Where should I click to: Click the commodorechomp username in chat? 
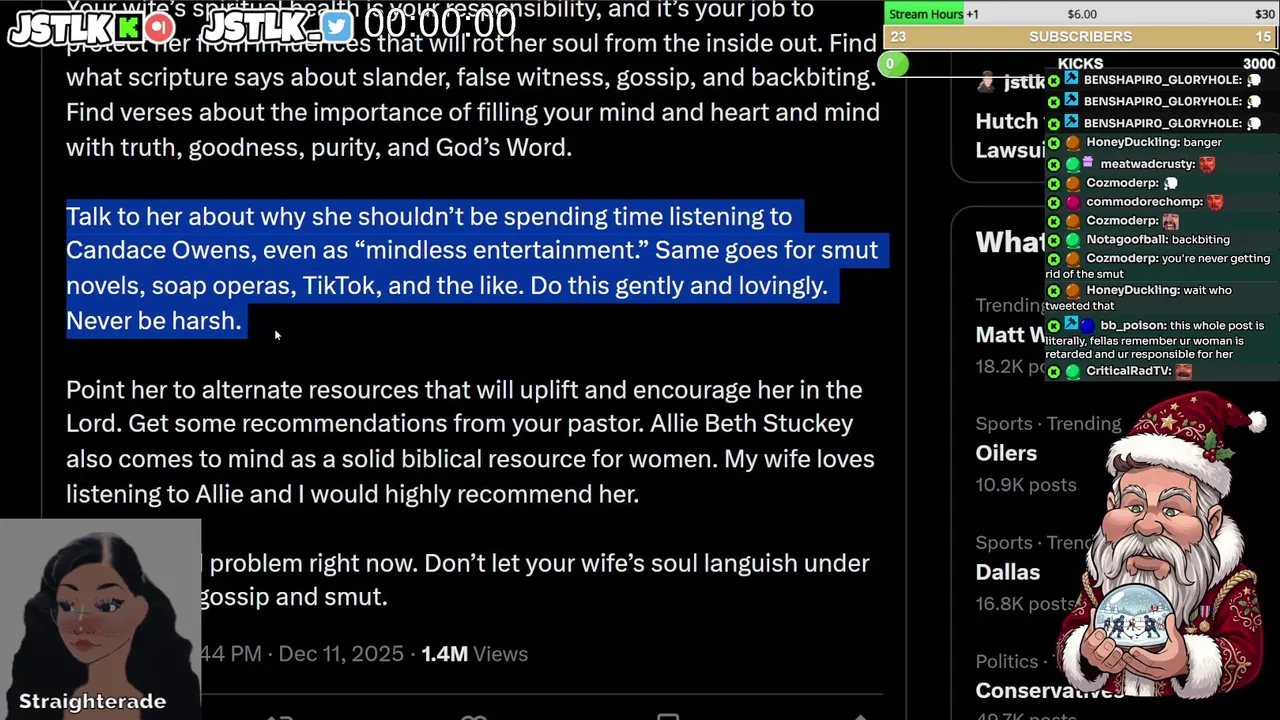tap(1144, 201)
